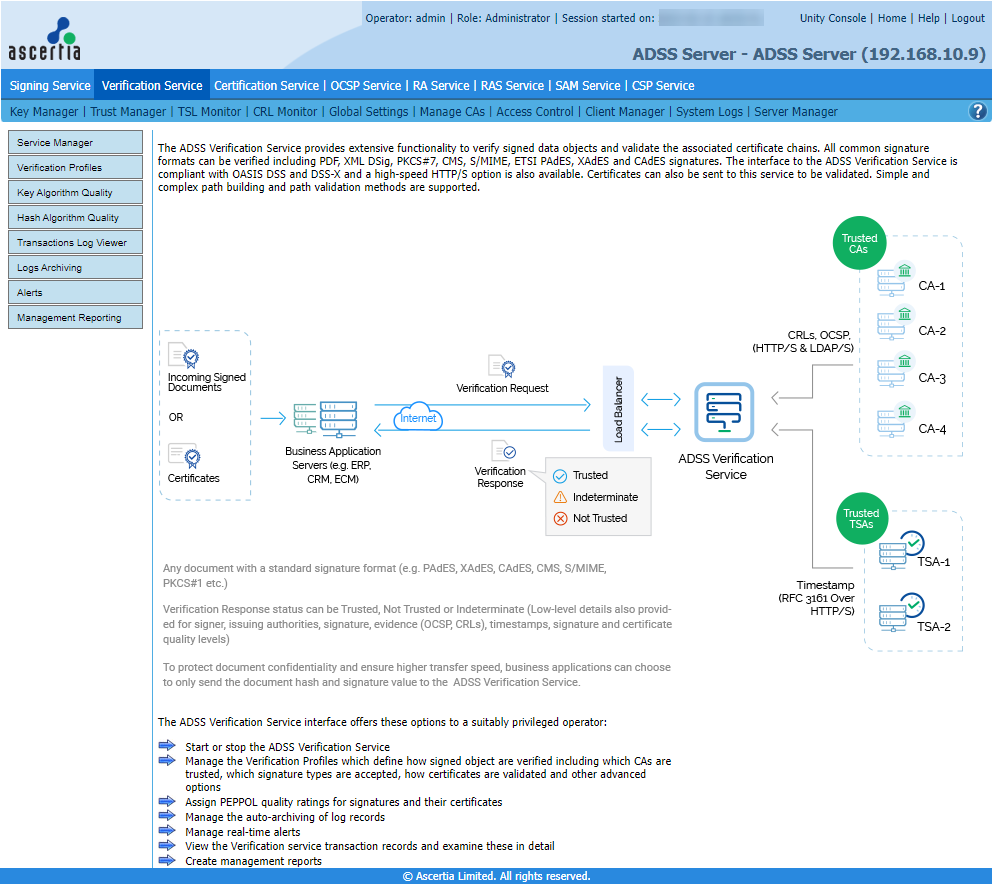Switch to the Signing Service tab
992x886 pixels.
(50, 85)
